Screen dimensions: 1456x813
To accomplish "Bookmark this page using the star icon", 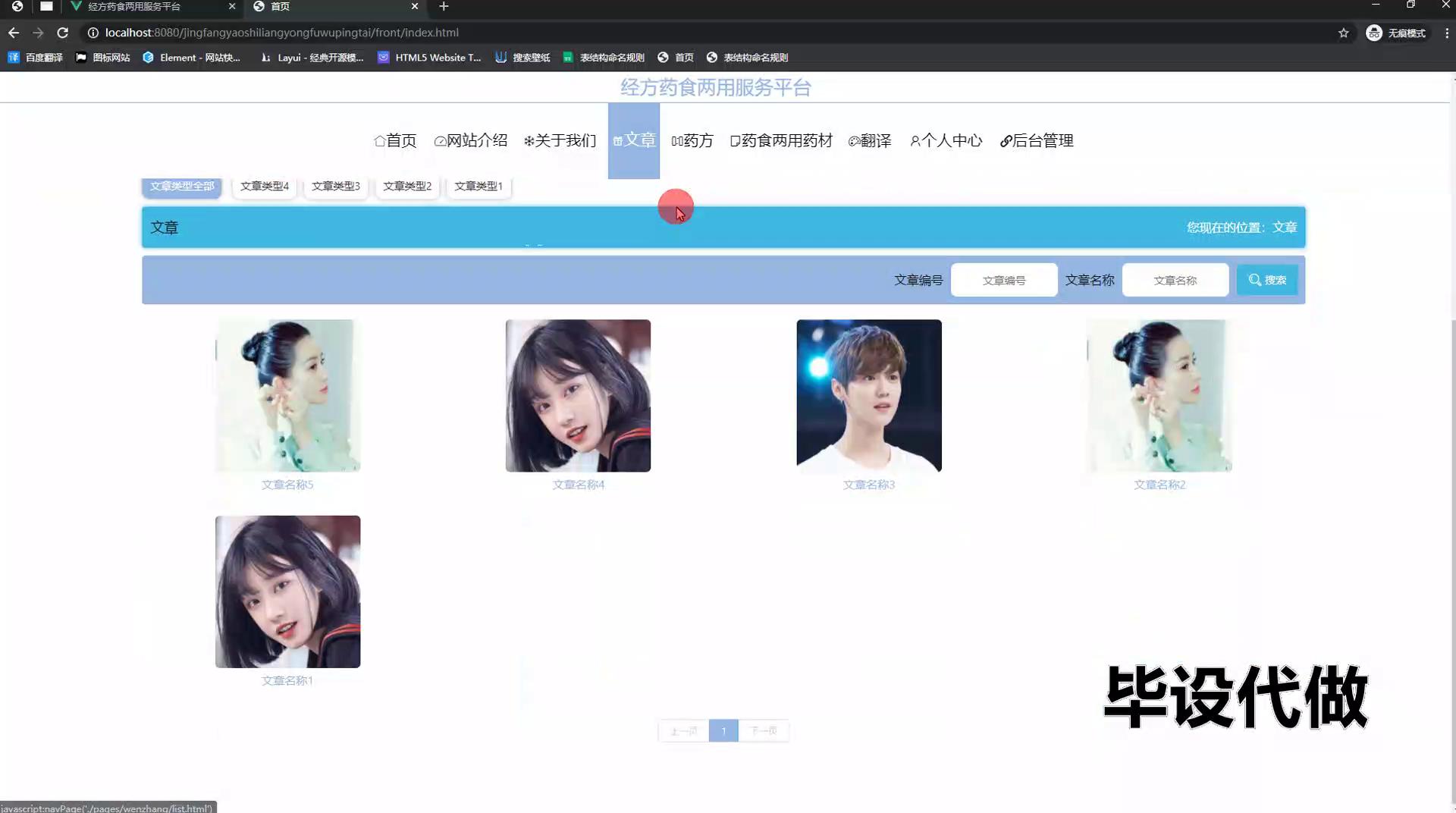I will tap(1343, 33).
